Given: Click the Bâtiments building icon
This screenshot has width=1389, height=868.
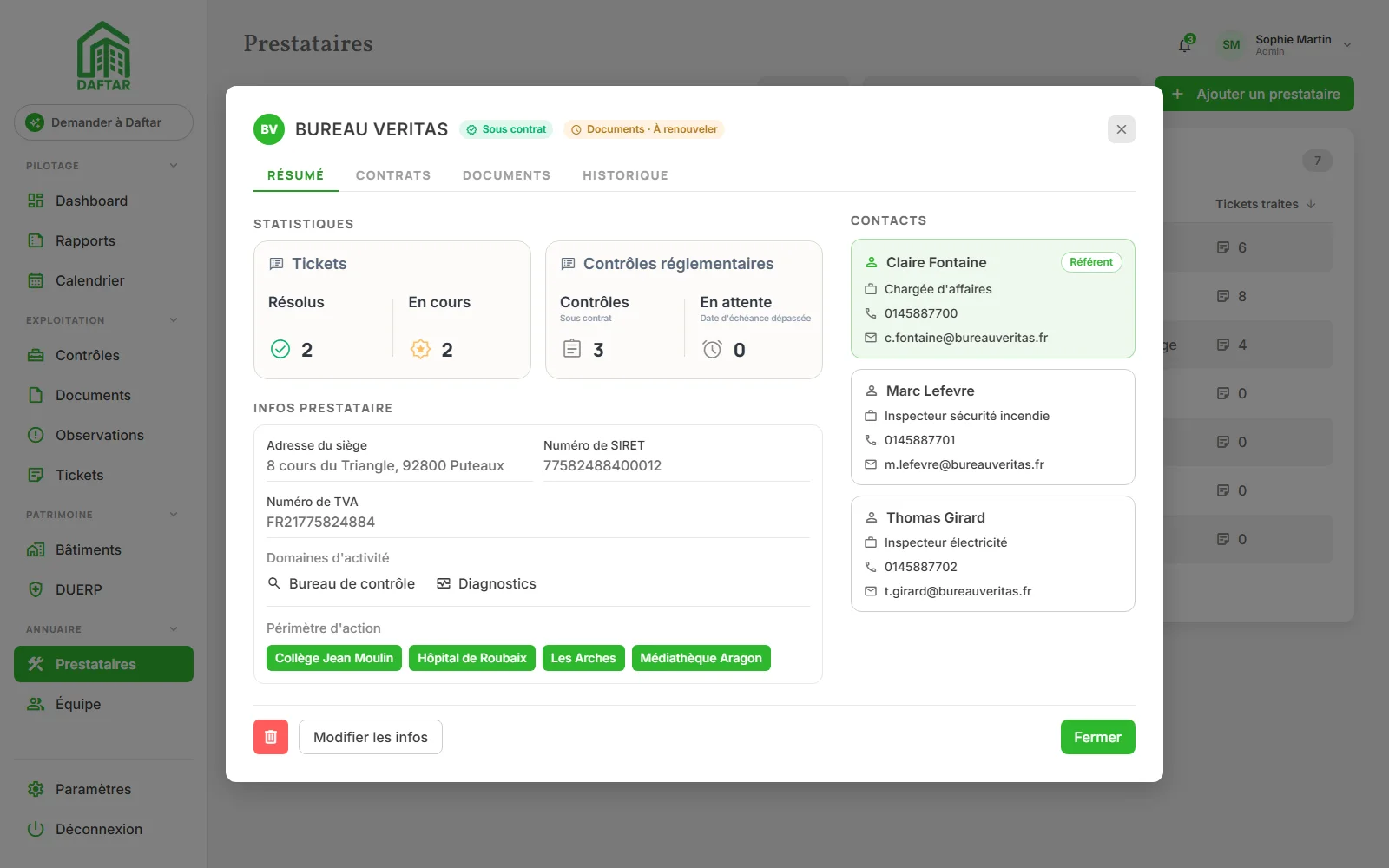Looking at the screenshot, I should (x=36, y=549).
